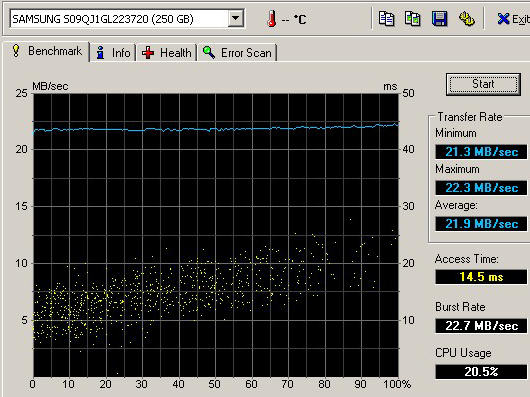Click the Start benchmark button
Image resolution: width=530 pixels, height=397 pixels.
pyautogui.click(x=483, y=84)
